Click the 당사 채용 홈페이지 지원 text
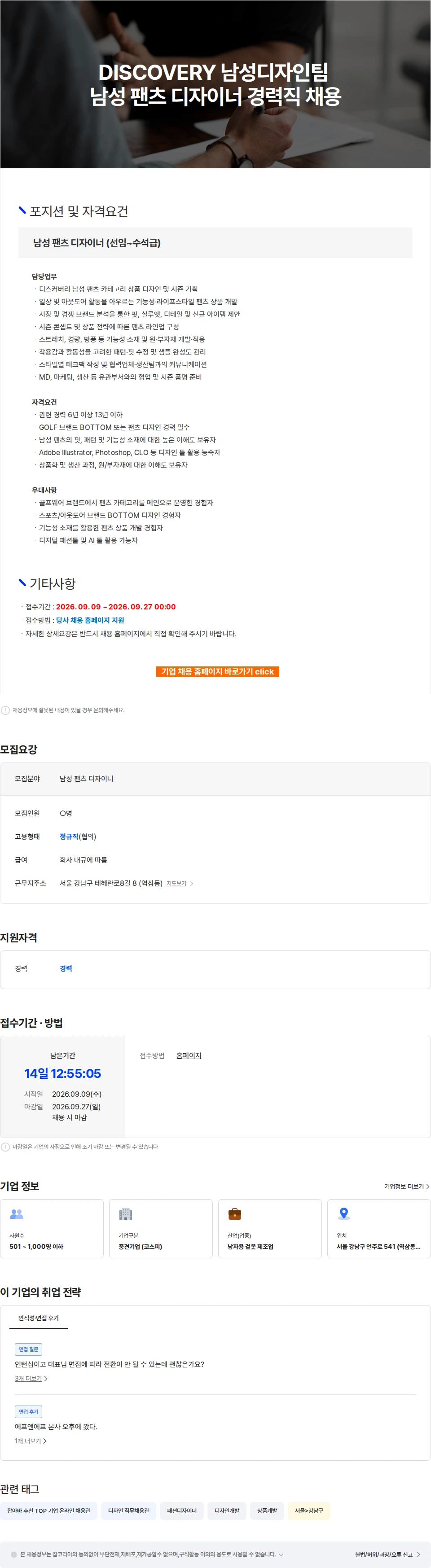Screen dimensions: 431x1568 (x=90, y=620)
